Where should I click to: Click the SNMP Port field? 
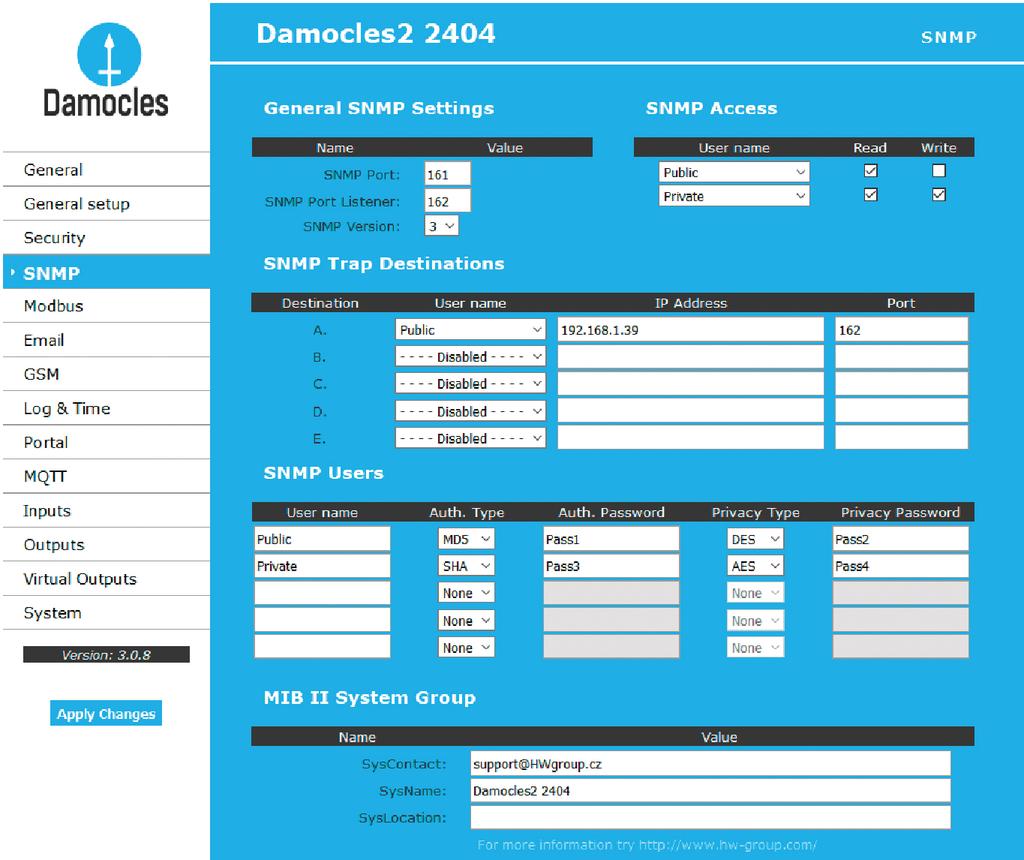tap(447, 174)
